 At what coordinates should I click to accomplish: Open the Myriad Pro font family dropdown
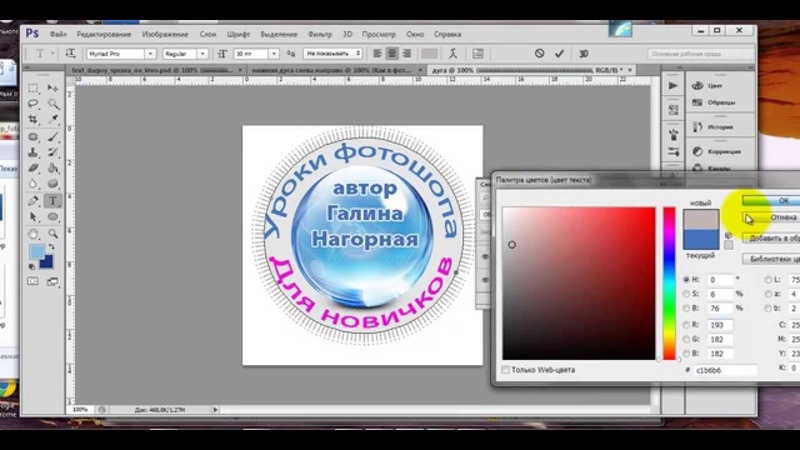150,54
